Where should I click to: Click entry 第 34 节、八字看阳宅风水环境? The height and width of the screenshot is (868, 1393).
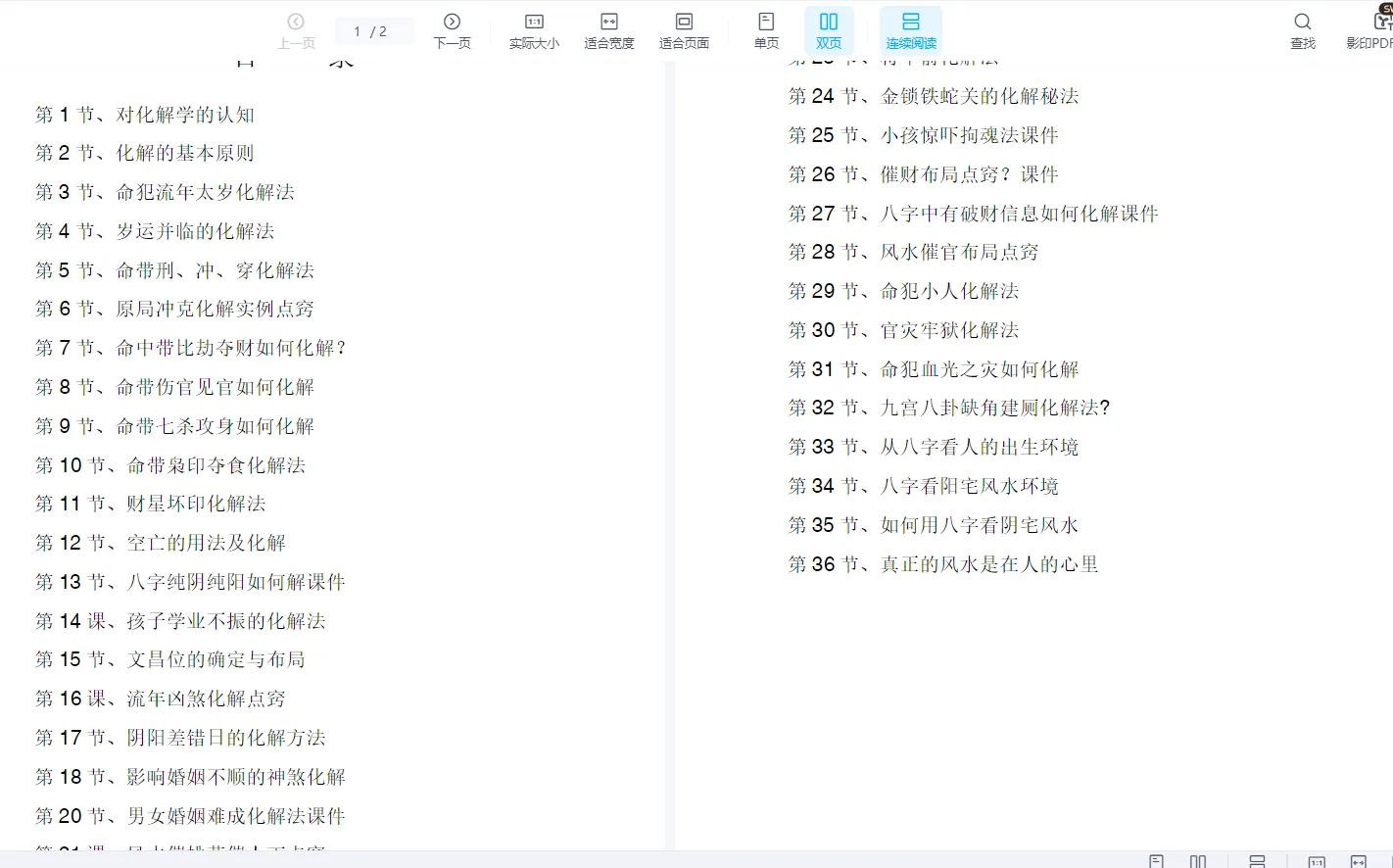point(924,486)
